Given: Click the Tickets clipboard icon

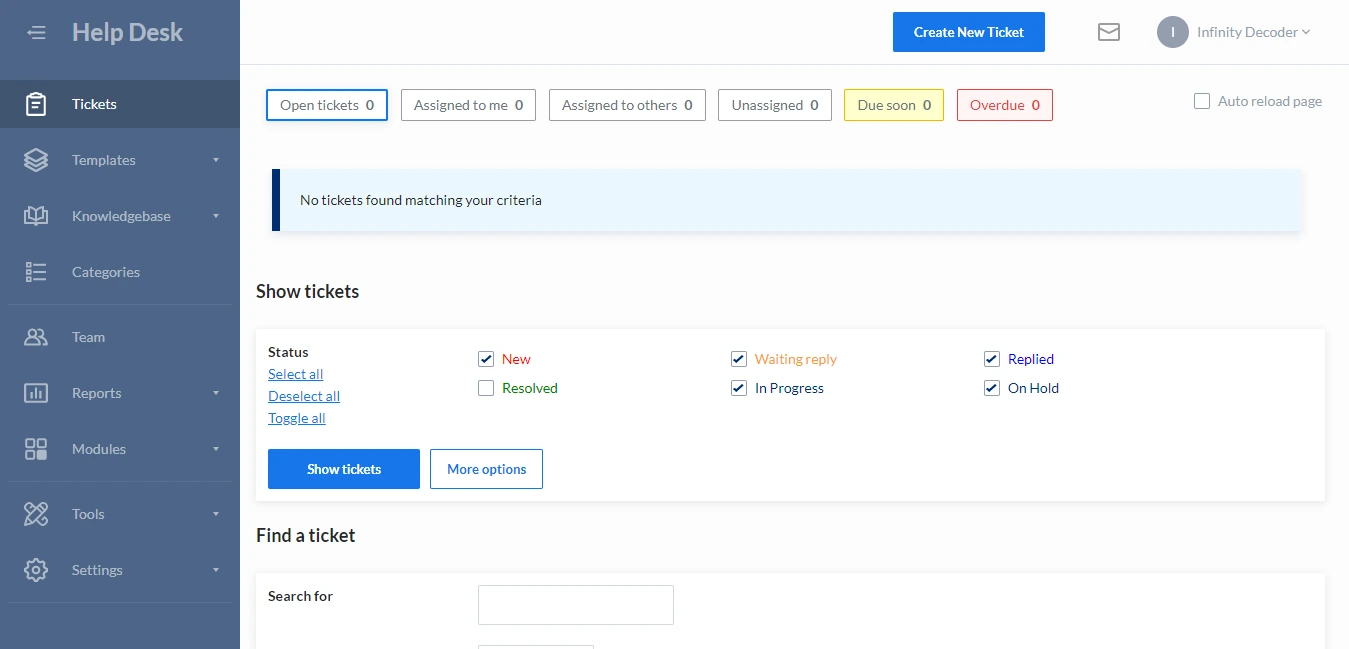Looking at the screenshot, I should (x=36, y=104).
